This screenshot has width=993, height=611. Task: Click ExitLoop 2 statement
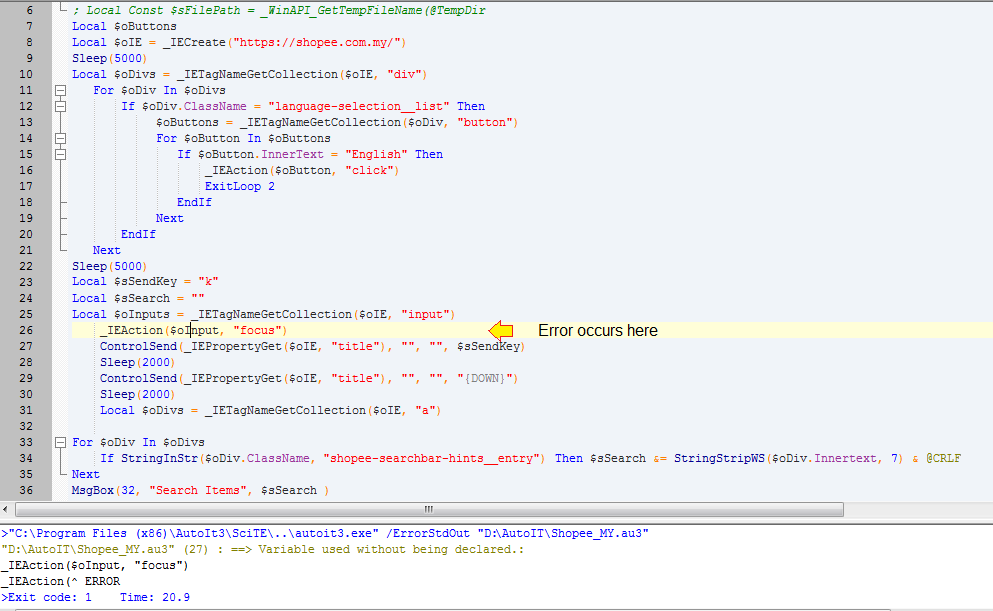(x=239, y=186)
